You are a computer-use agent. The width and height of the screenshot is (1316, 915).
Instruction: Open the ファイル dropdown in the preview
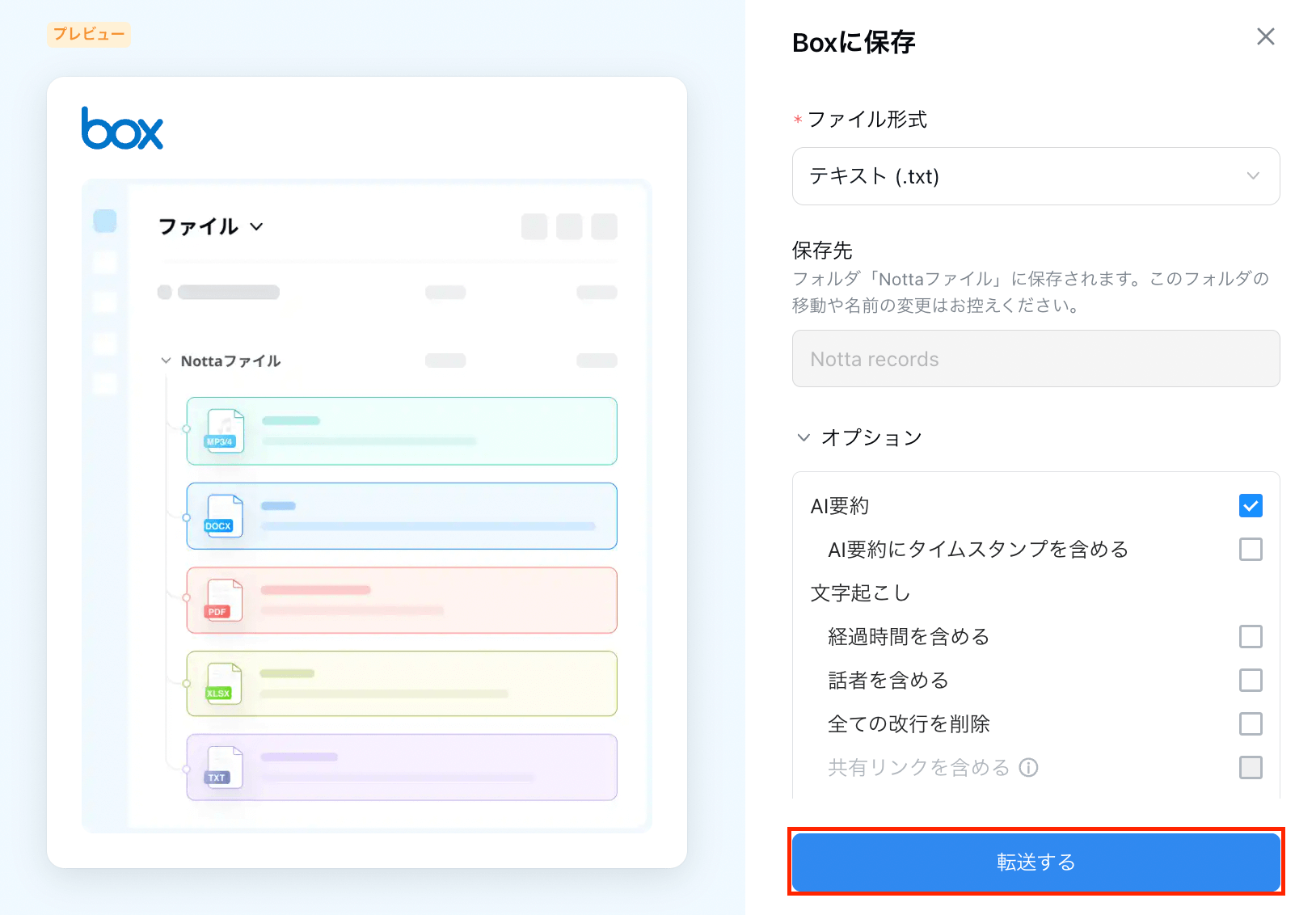[x=256, y=227]
